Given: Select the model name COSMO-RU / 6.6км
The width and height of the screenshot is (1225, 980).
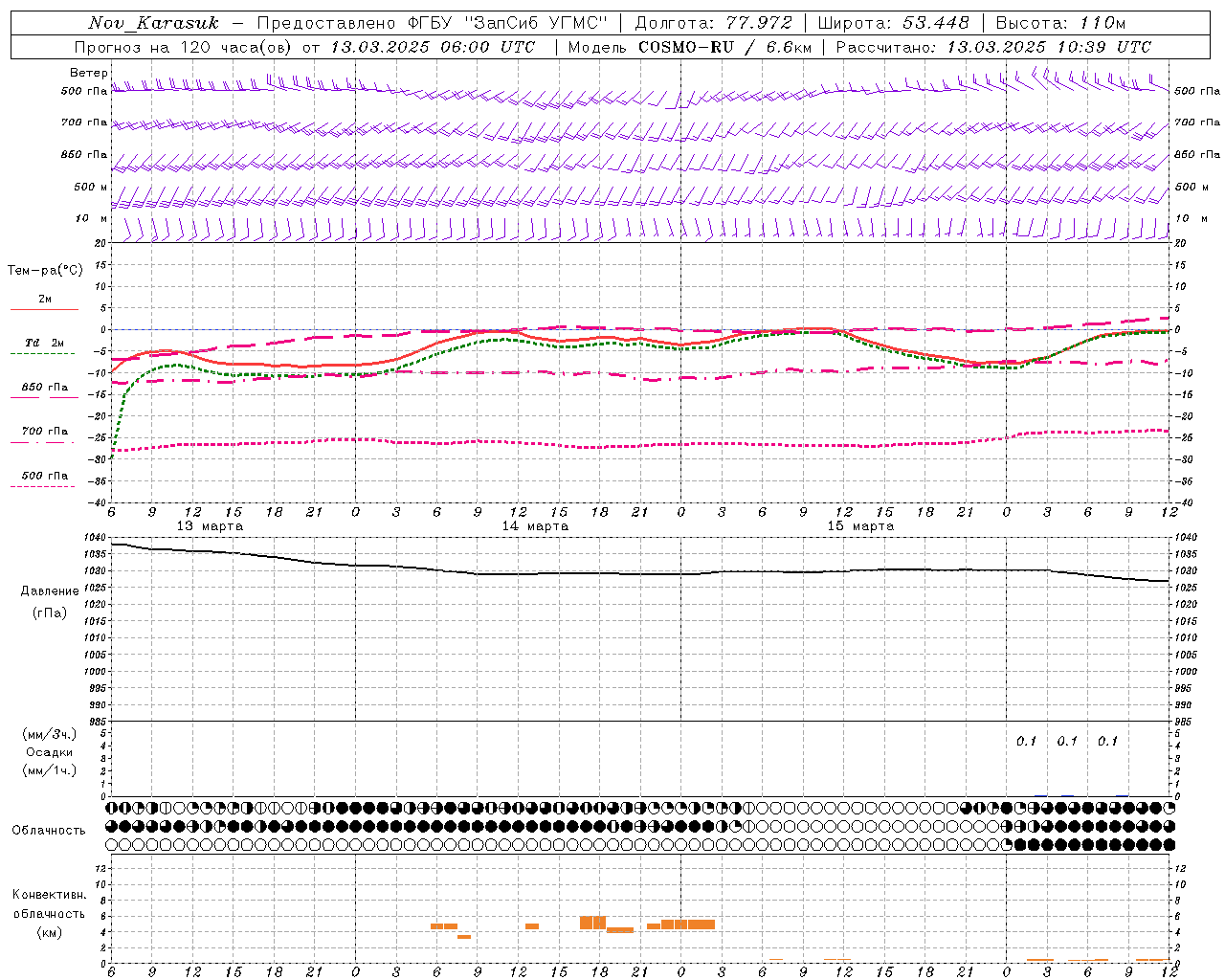Looking at the screenshot, I should click(x=725, y=47).
